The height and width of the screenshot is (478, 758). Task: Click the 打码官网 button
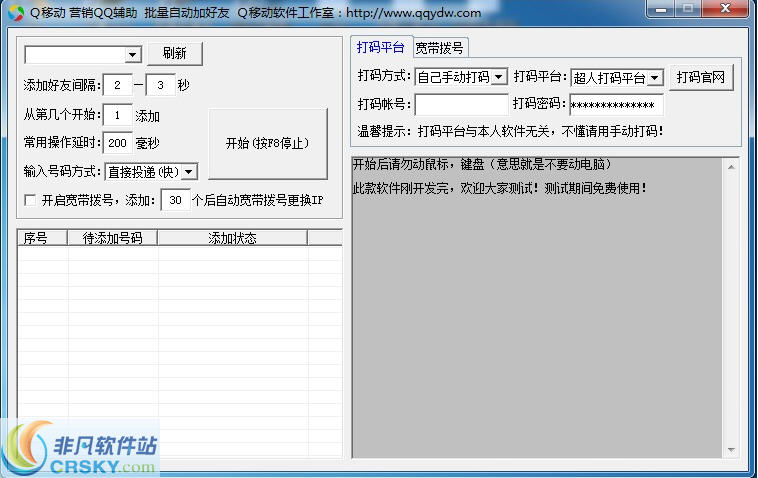(701, 77)
